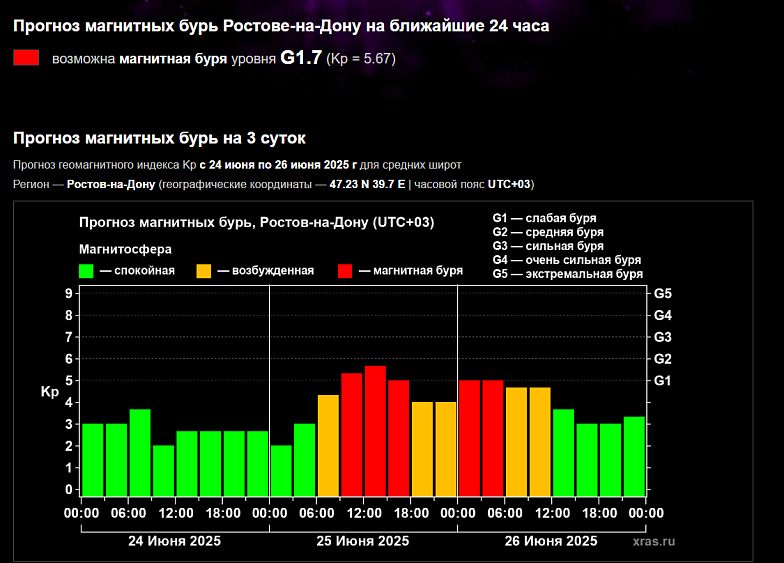The height and width of the screenshot is (563, 784).
Task: Click the bold text 'с 24 июня по 26 июня 2025 г'
Action: coord(278,164)
